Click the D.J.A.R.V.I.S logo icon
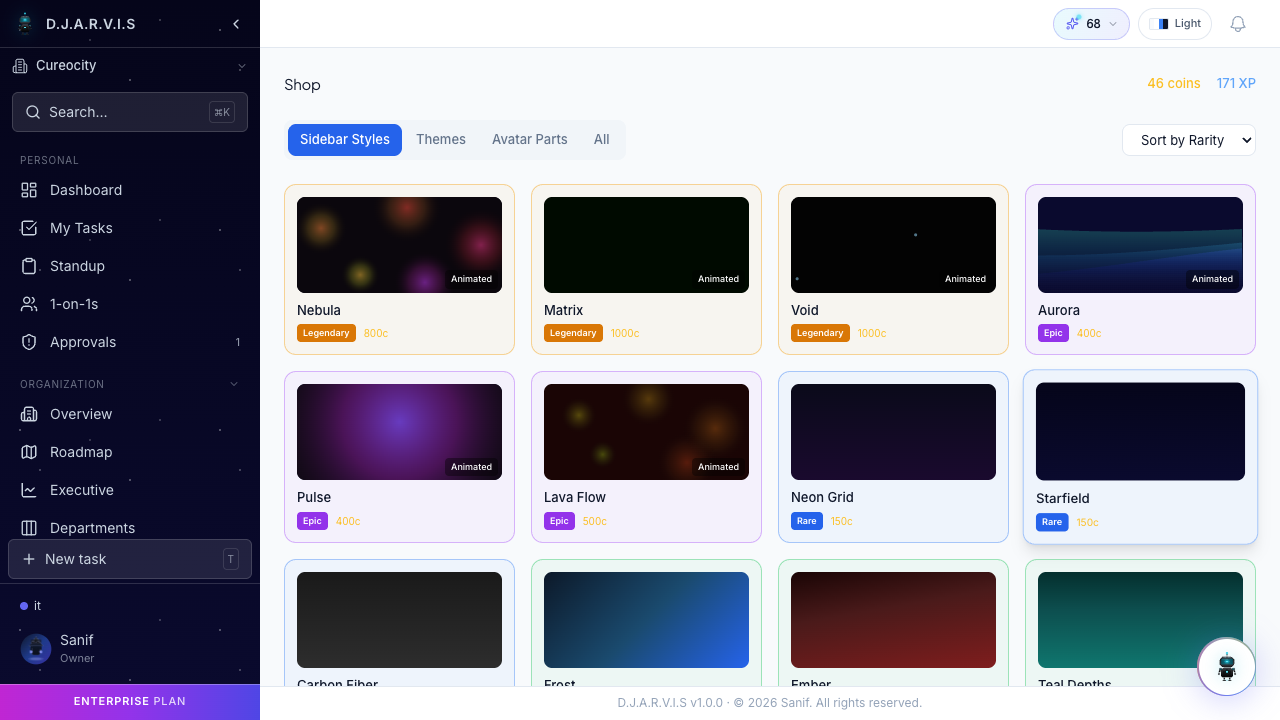Screen dimensions: 1280x720 point(25,23)
